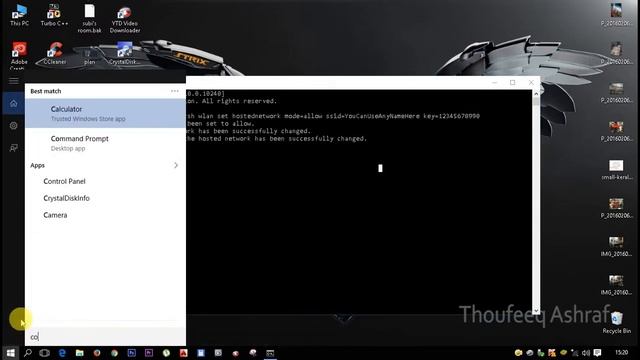
Task: Launch Firefox from the taskbar
Action: point(97,353)
